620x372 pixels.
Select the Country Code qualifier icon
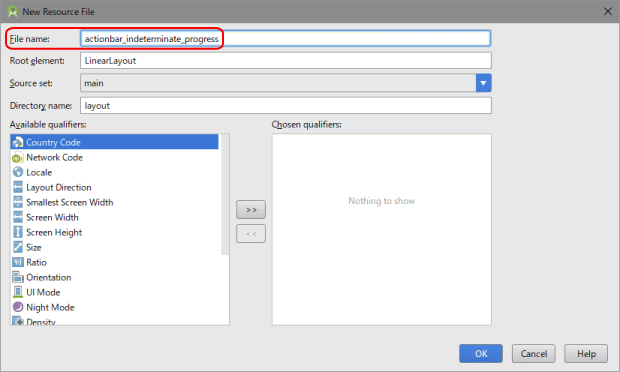[18, 142]
